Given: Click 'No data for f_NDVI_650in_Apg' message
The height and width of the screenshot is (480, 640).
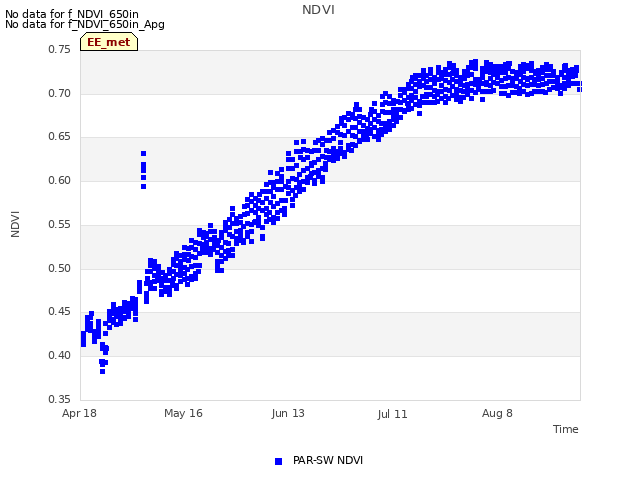Looking at the screenshot, I should [85, 24].
